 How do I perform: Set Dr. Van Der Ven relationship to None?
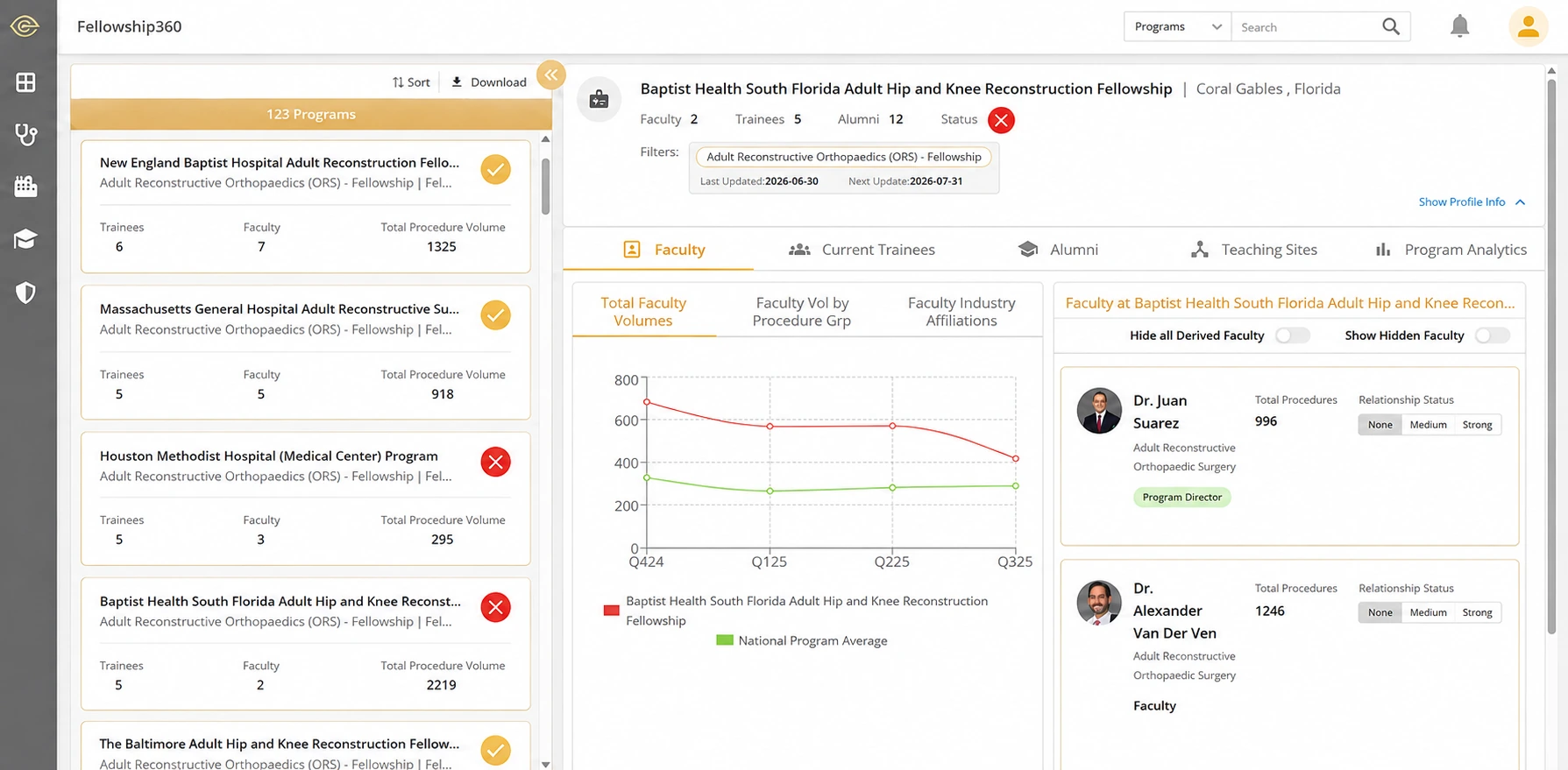[1380, 612]
